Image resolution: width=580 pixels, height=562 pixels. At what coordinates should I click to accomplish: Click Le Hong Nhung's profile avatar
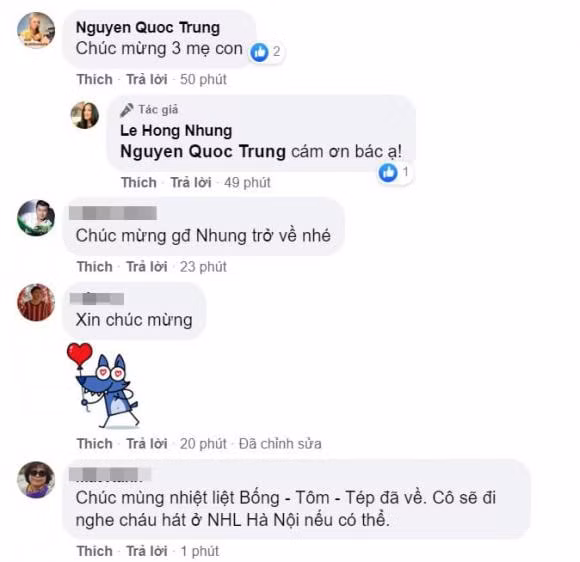(85, 115)
